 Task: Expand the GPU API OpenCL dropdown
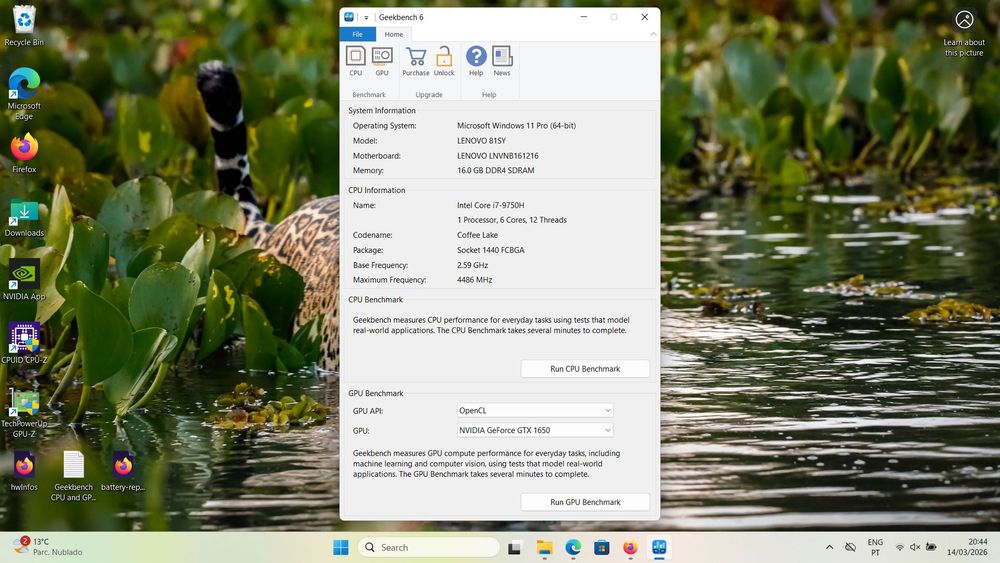535,411
